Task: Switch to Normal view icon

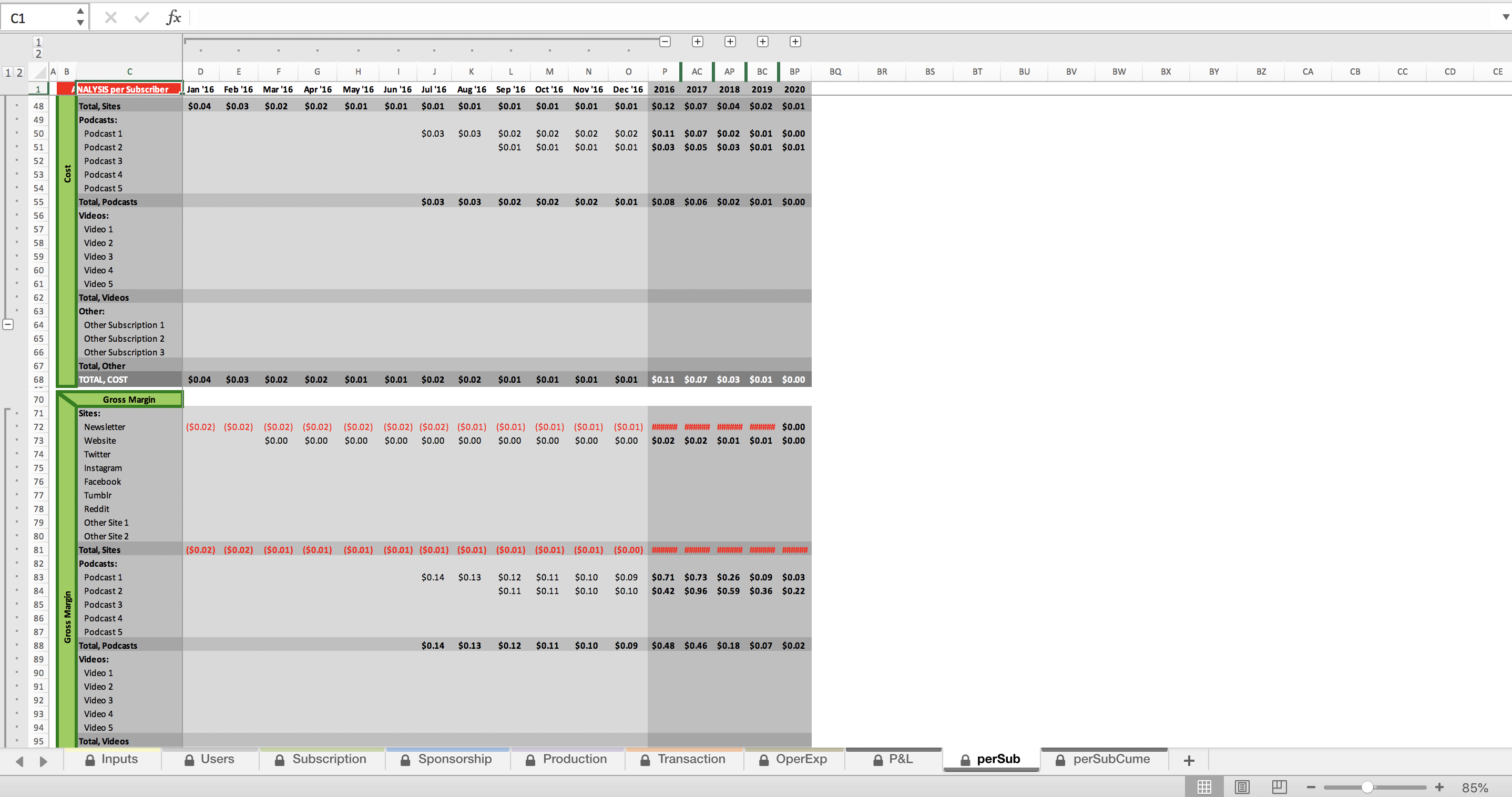Action: coord(1204,787)
